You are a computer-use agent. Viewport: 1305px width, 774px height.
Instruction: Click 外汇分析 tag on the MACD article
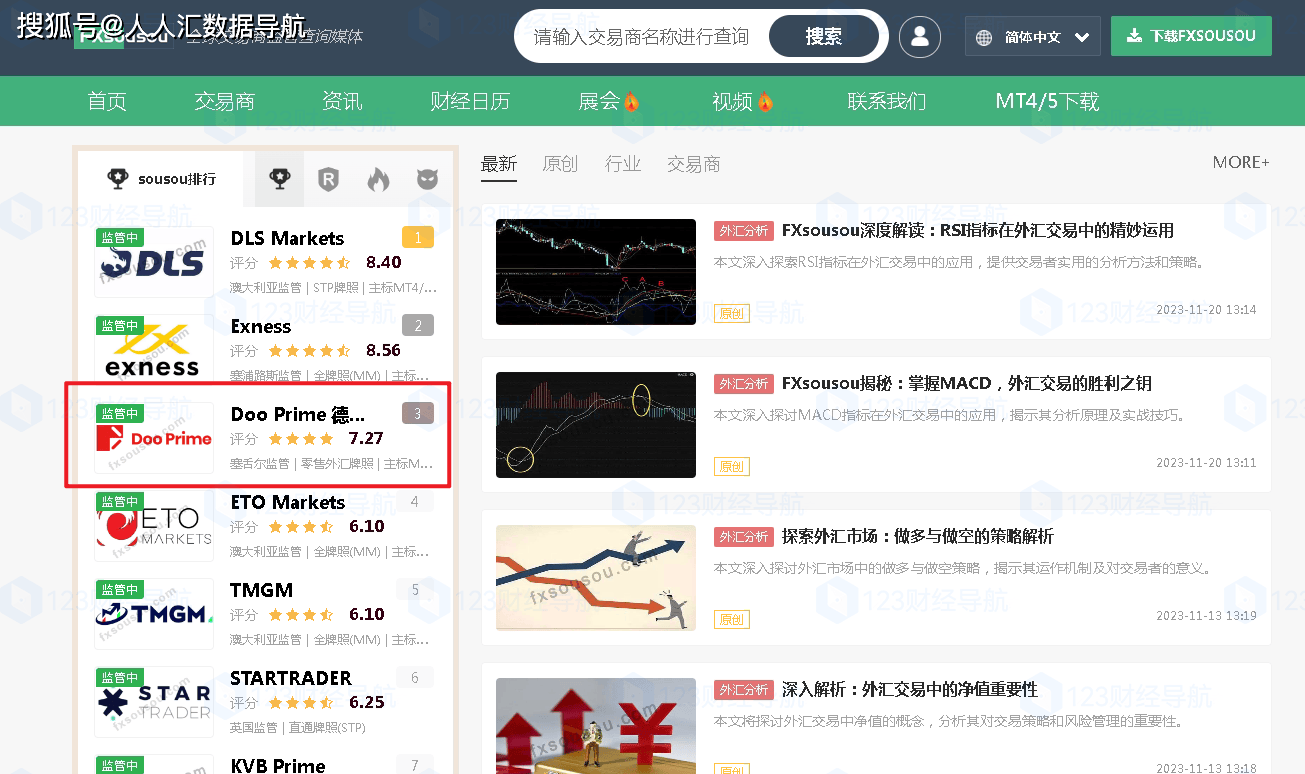click(x=744, y=384)
